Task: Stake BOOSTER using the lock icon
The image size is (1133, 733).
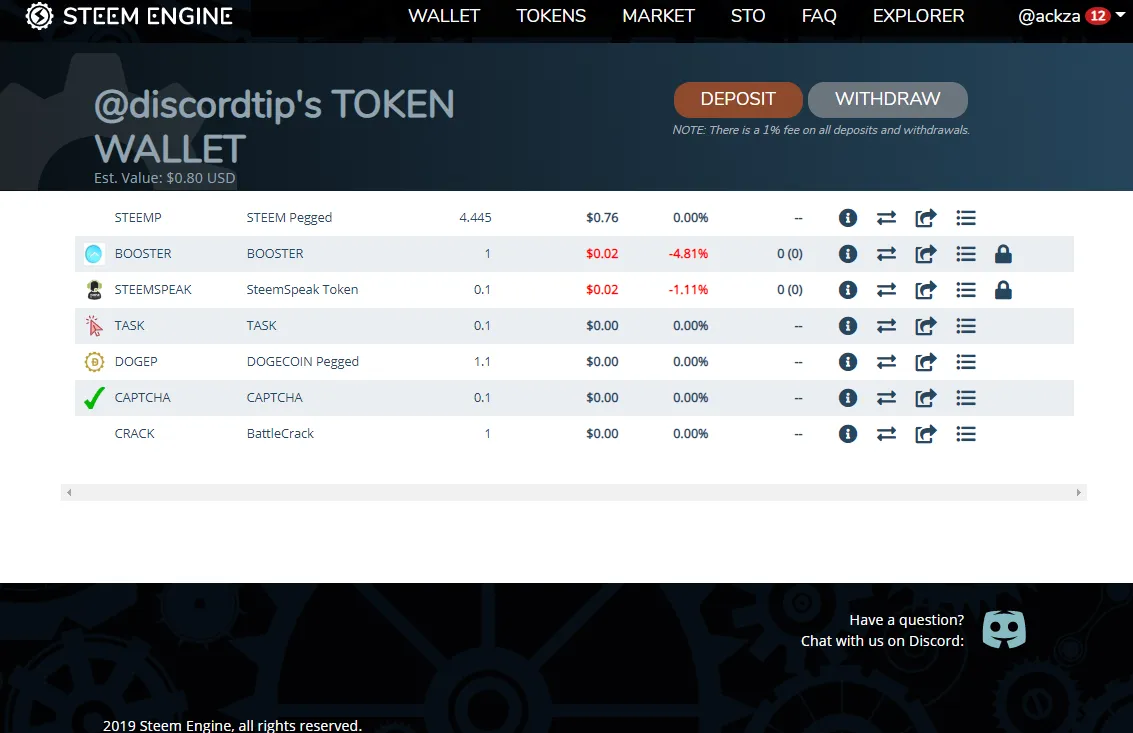Action: (x=1003, y=254)
